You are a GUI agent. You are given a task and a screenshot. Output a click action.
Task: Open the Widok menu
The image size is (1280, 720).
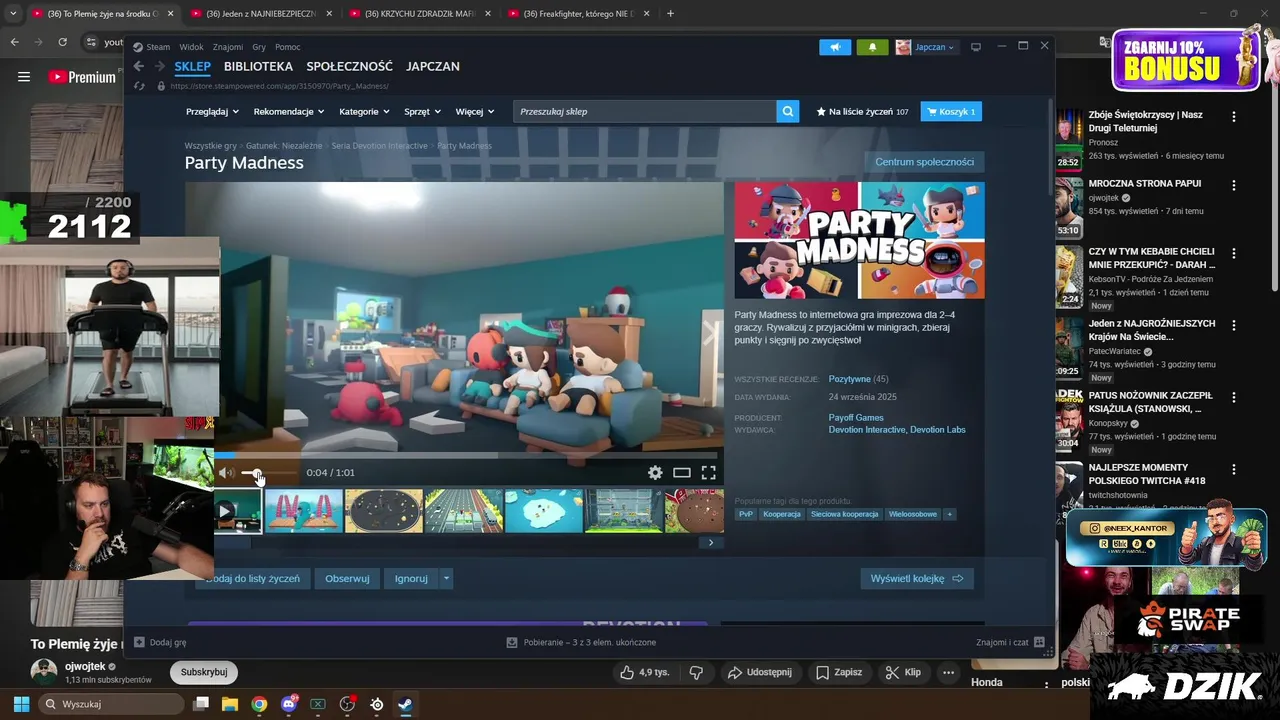click(x=191, y=47)
